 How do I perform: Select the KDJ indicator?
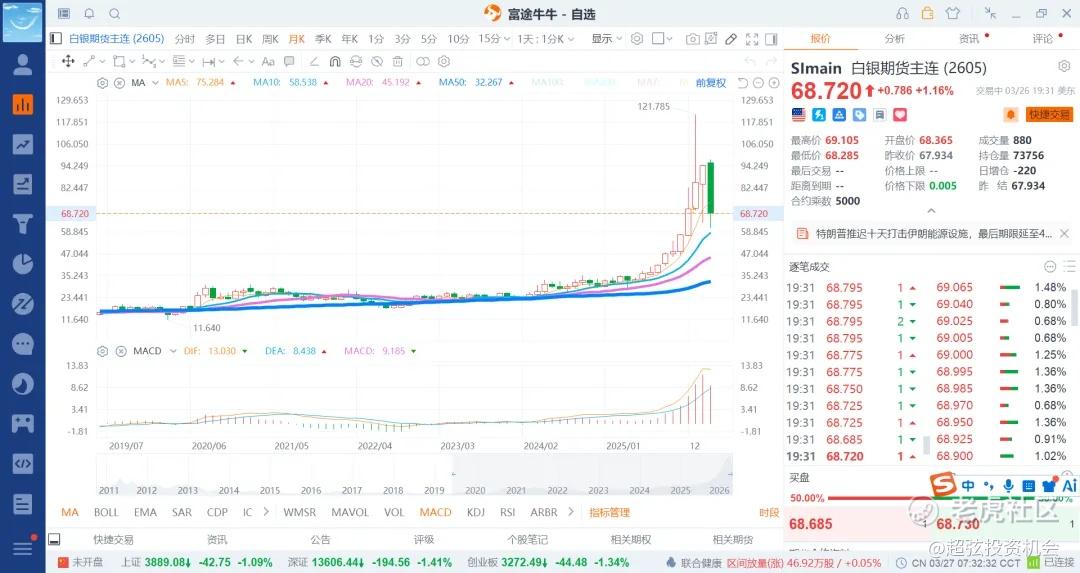coord(476,512)
